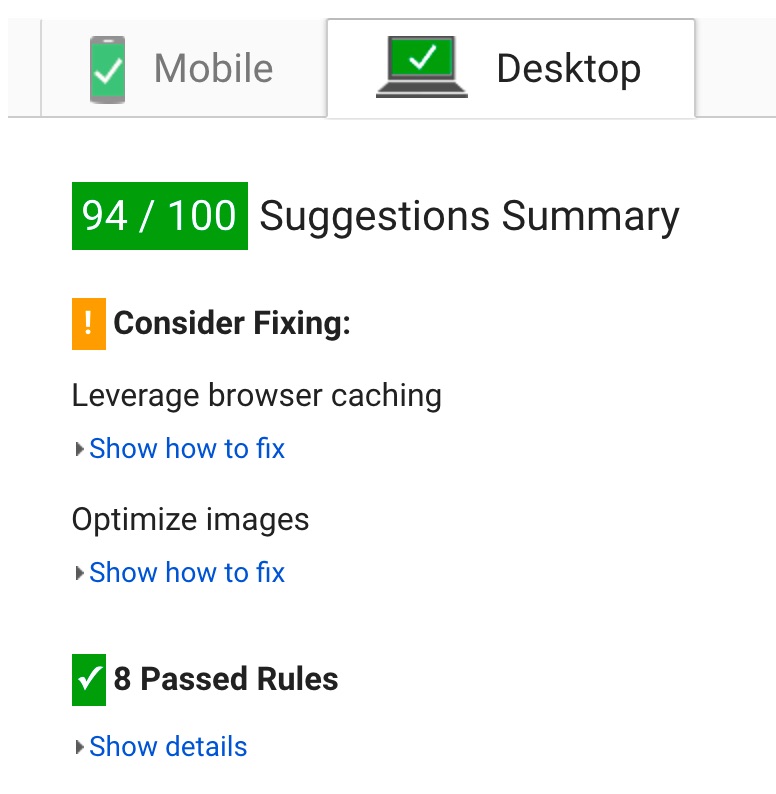Screen dimensions: 776x794
Task: Expand the Show details disclosure triangle
Action: [x=80, y=747]
